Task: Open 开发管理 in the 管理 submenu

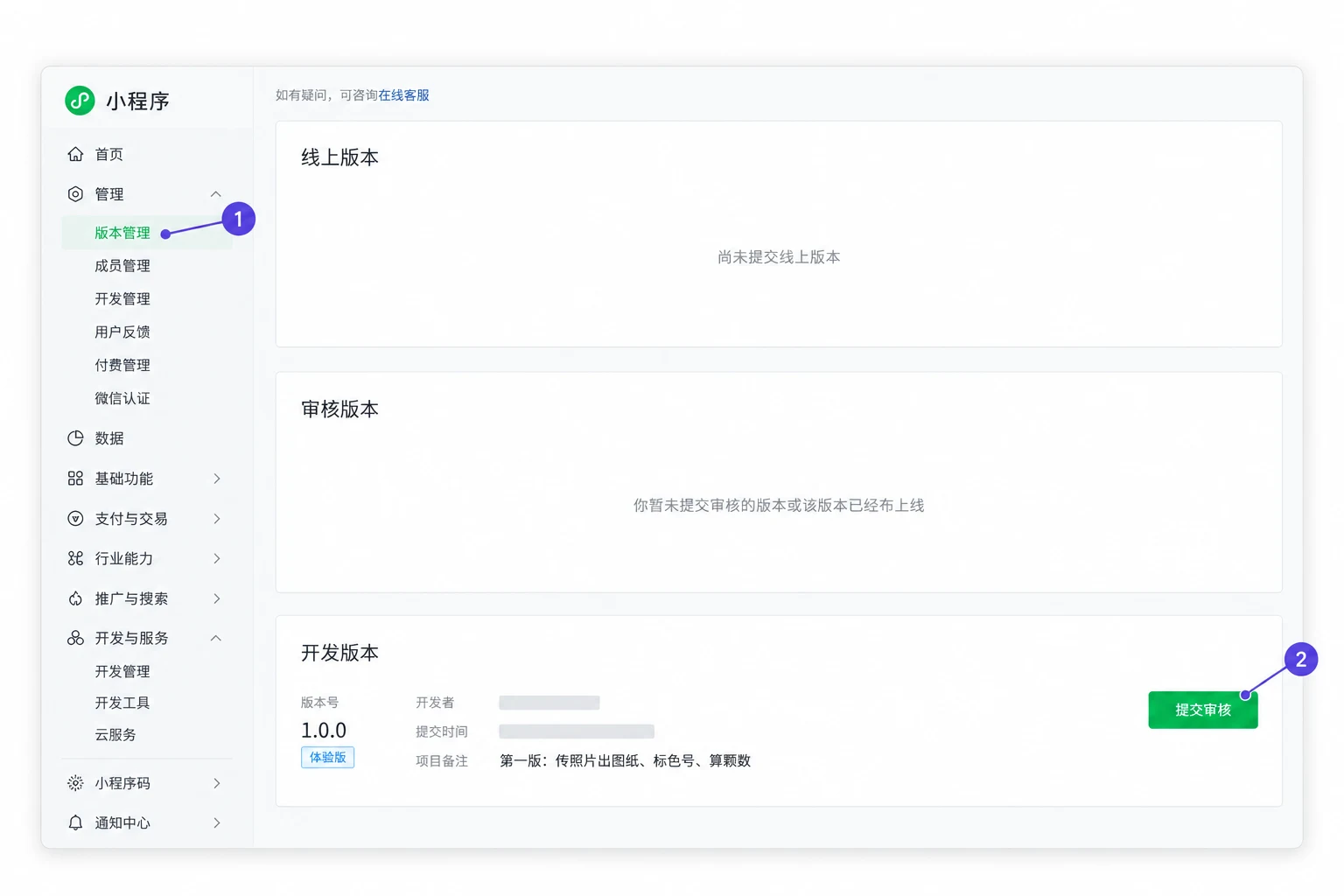Action: click(122, 299)
